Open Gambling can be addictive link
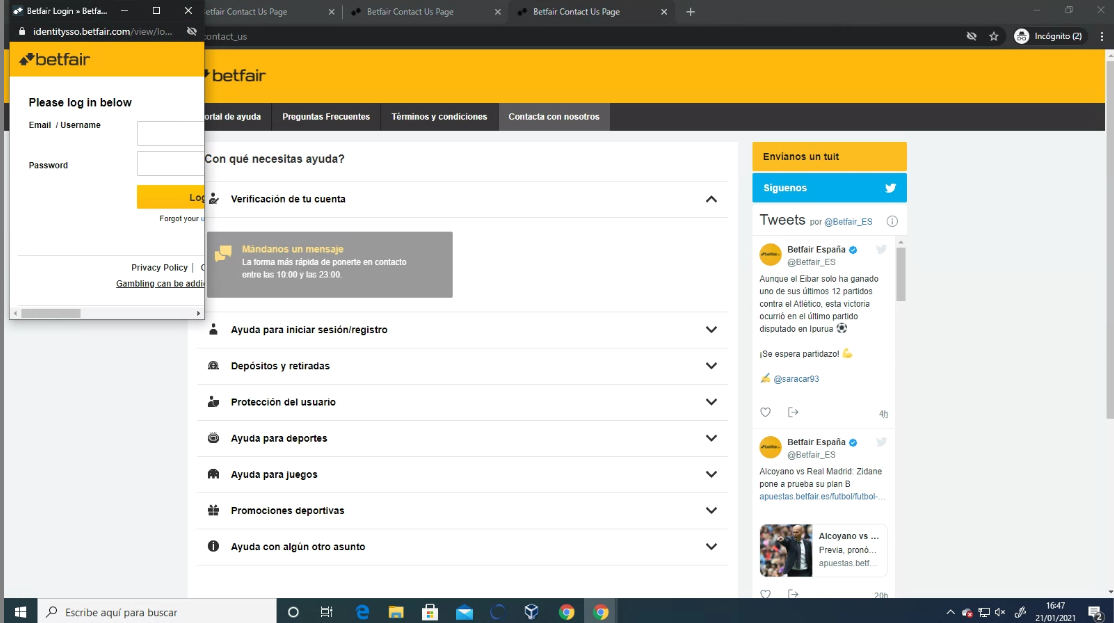Screen dimensions: 1114x623 pos(160,283)
